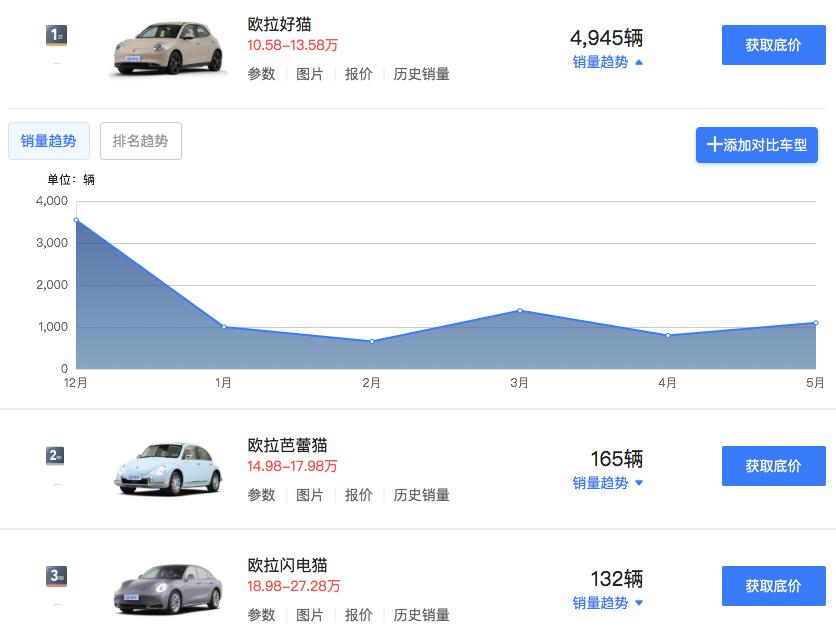
Task: Click 获取底价 for 欧拉闪电猫
Action: click(774, 586)
